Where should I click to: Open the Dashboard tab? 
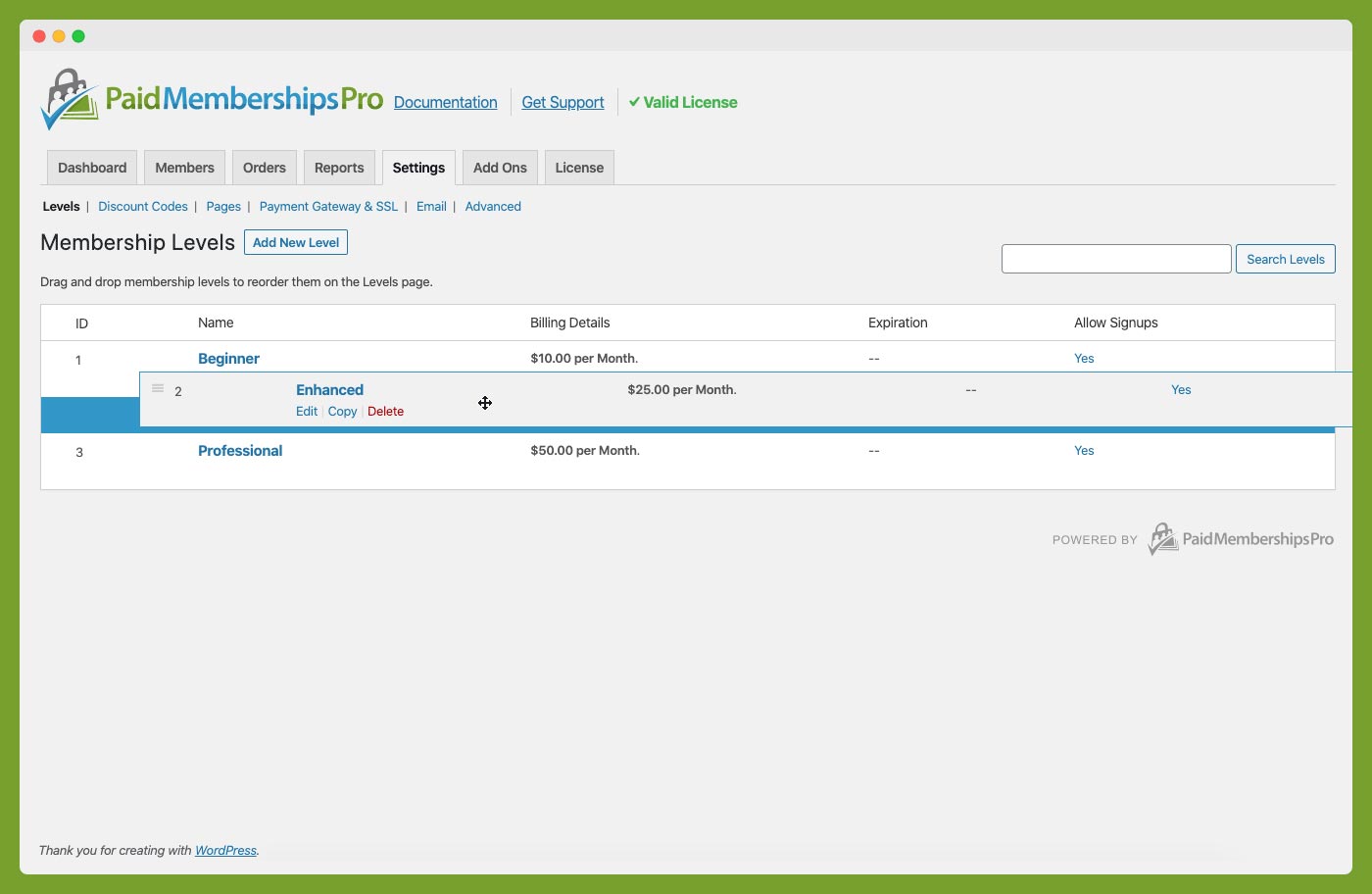tap(92, 168)
